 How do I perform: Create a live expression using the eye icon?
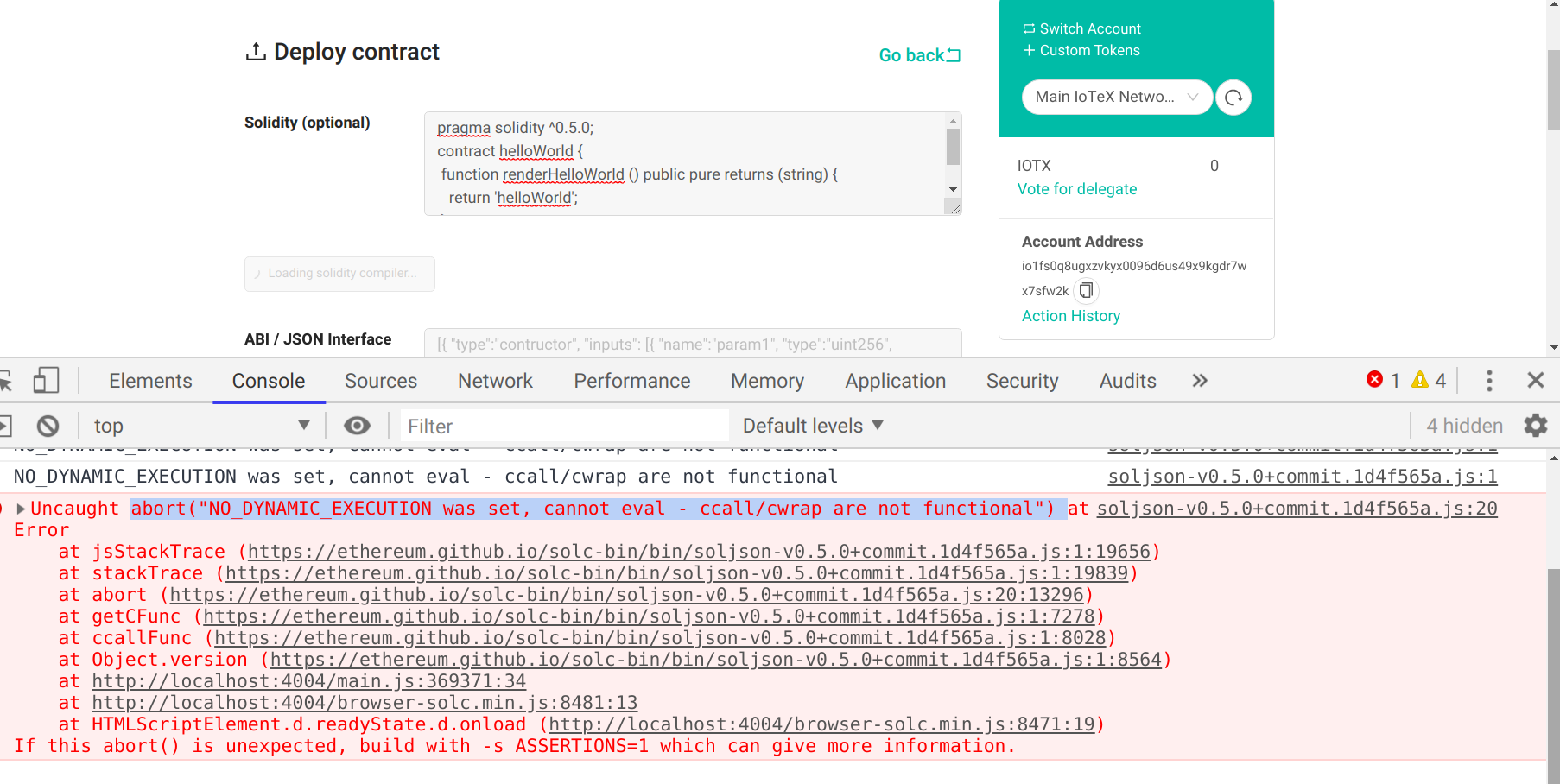click(358, 425)
